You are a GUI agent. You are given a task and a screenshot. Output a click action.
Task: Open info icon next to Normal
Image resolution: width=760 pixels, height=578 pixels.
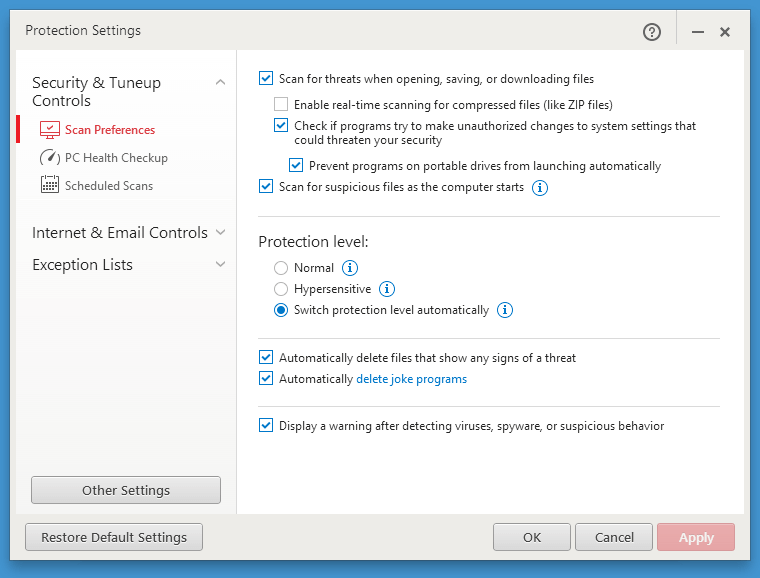pos(350,268)
